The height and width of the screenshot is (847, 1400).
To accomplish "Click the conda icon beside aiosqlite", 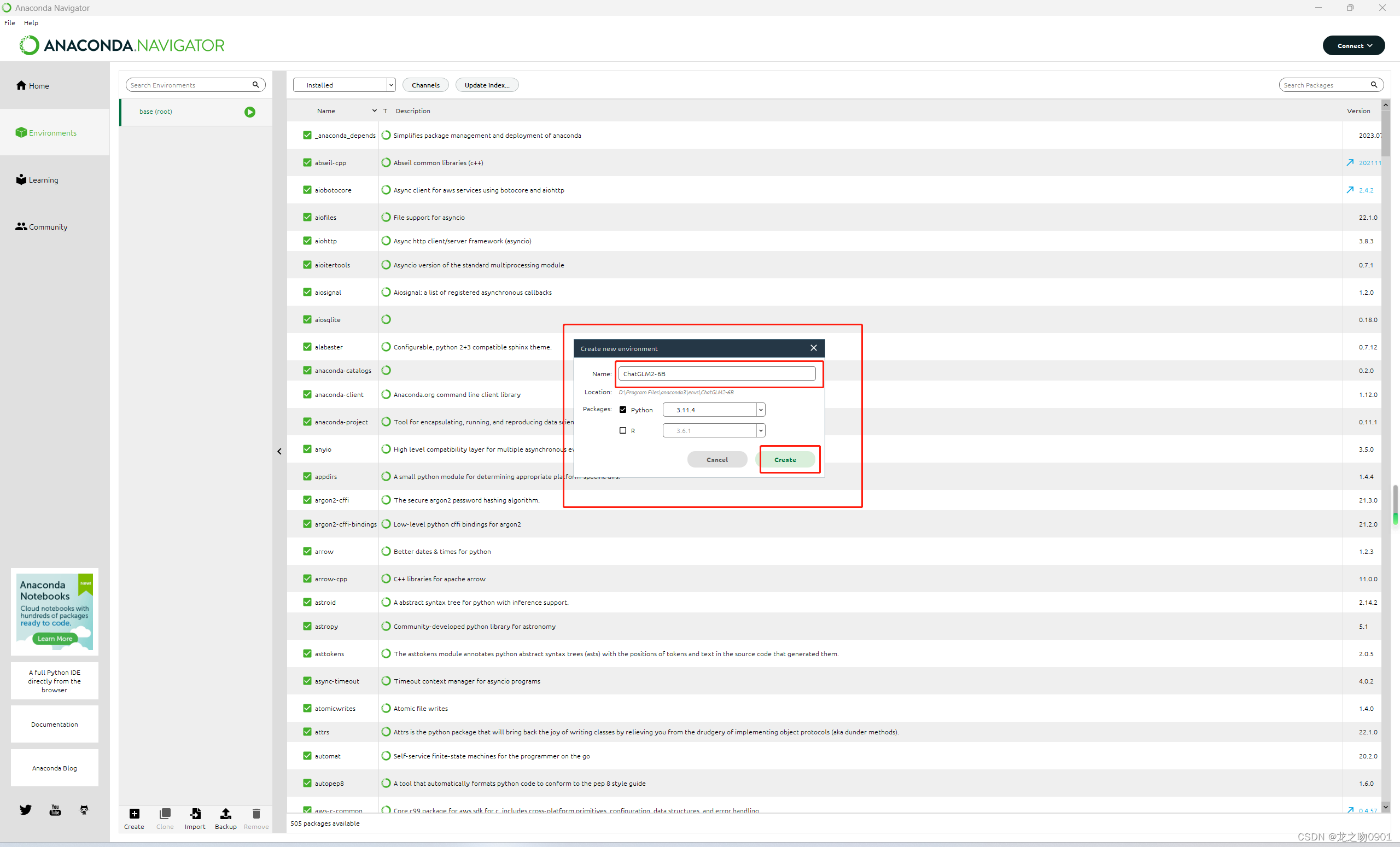I will click(386, 319).
